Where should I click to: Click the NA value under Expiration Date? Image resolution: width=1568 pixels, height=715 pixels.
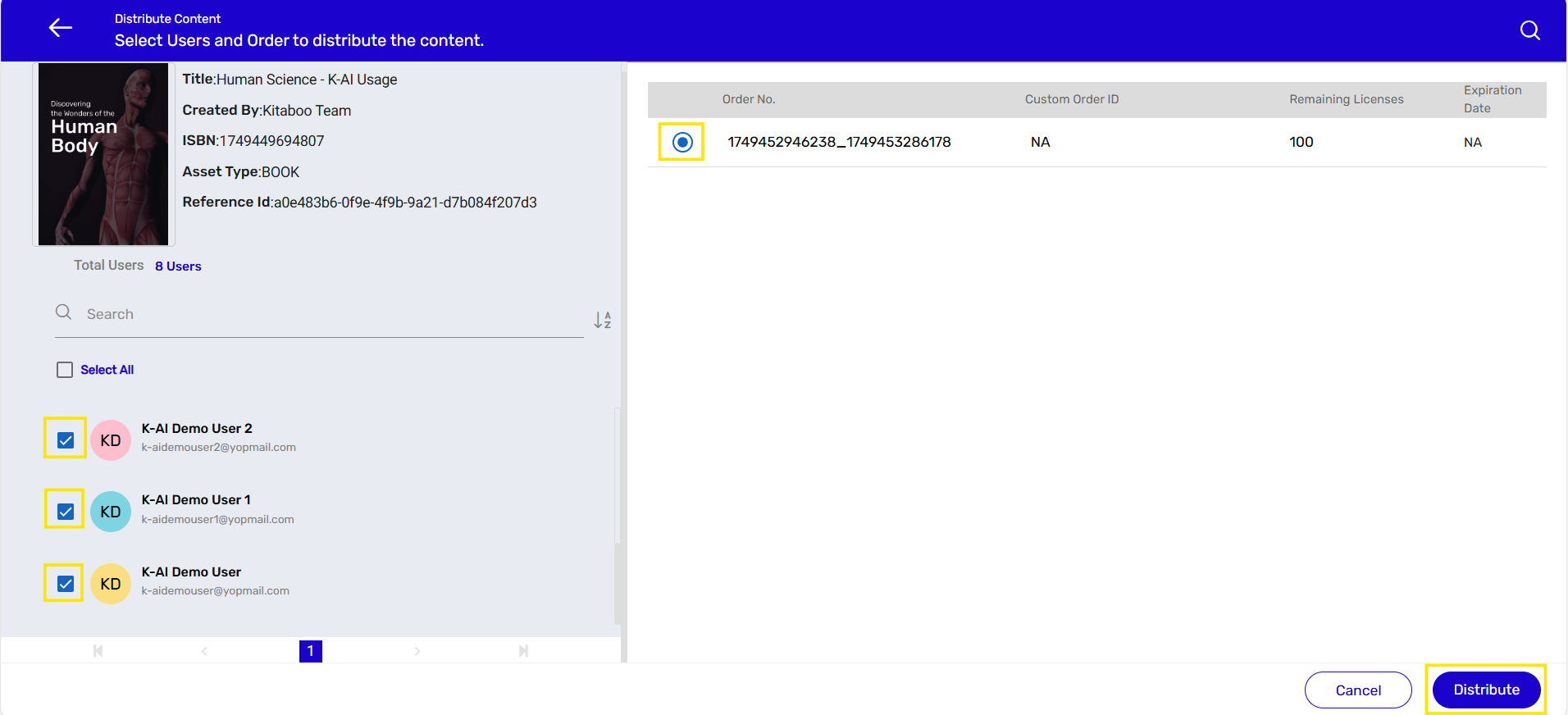1473,143
